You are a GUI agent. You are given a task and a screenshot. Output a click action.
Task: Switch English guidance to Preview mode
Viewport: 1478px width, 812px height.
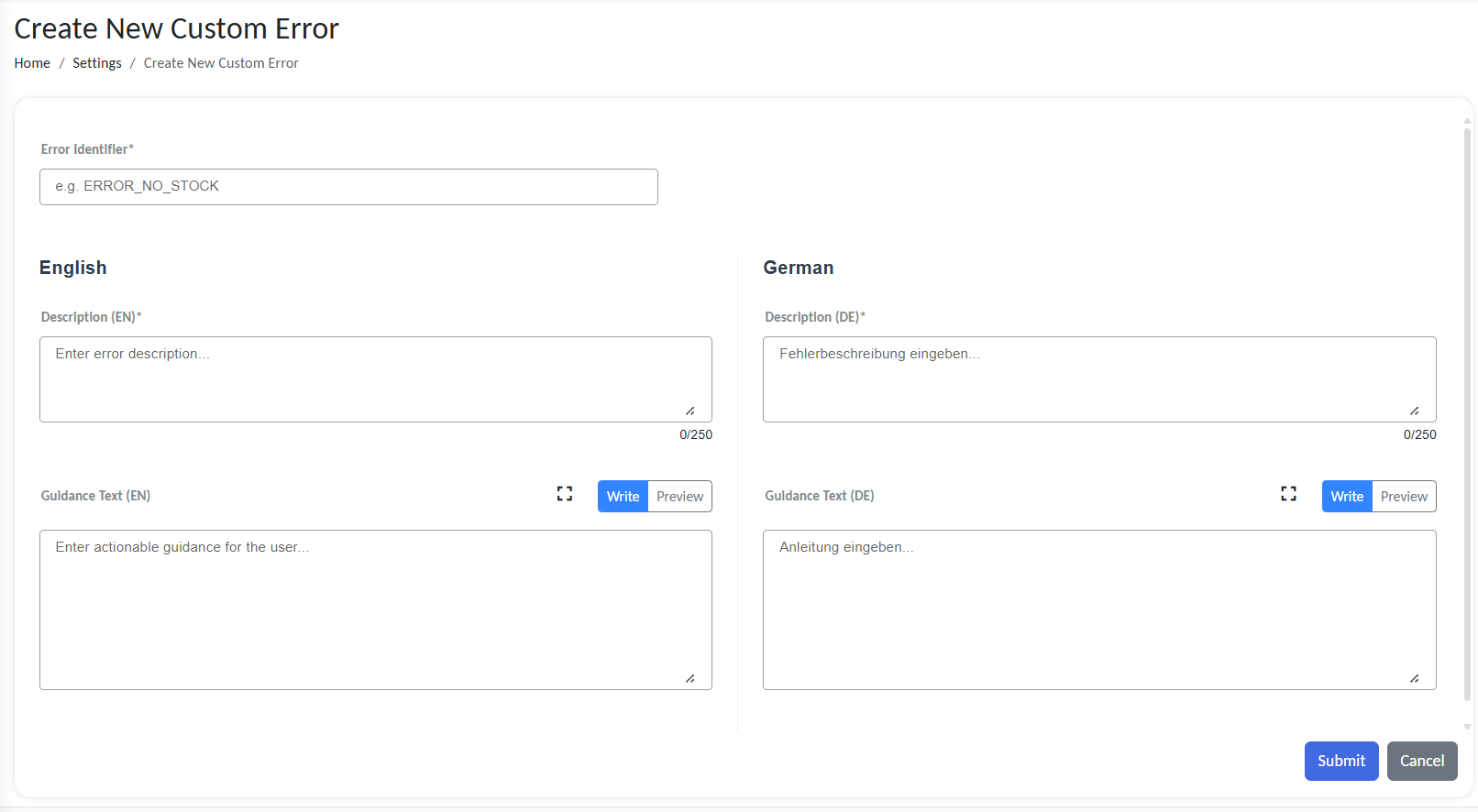click(x=679, y=497)
